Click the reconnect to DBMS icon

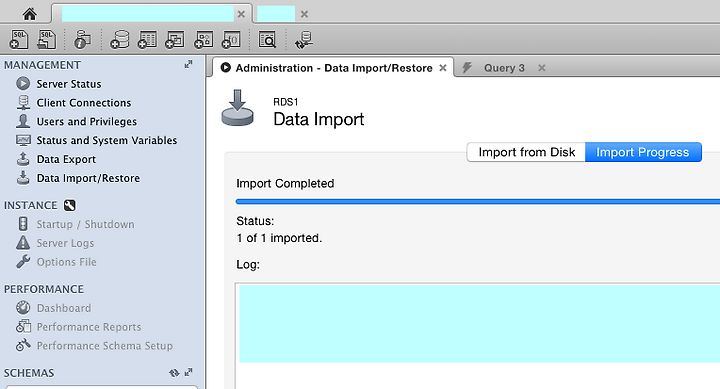click(x=304, y=39)
